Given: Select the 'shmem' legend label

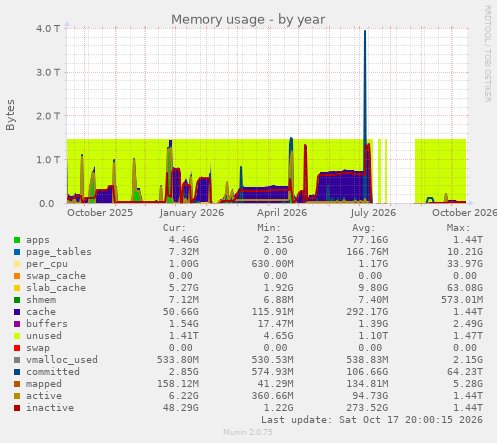Looking at the screenshot, I should [41, 300].
